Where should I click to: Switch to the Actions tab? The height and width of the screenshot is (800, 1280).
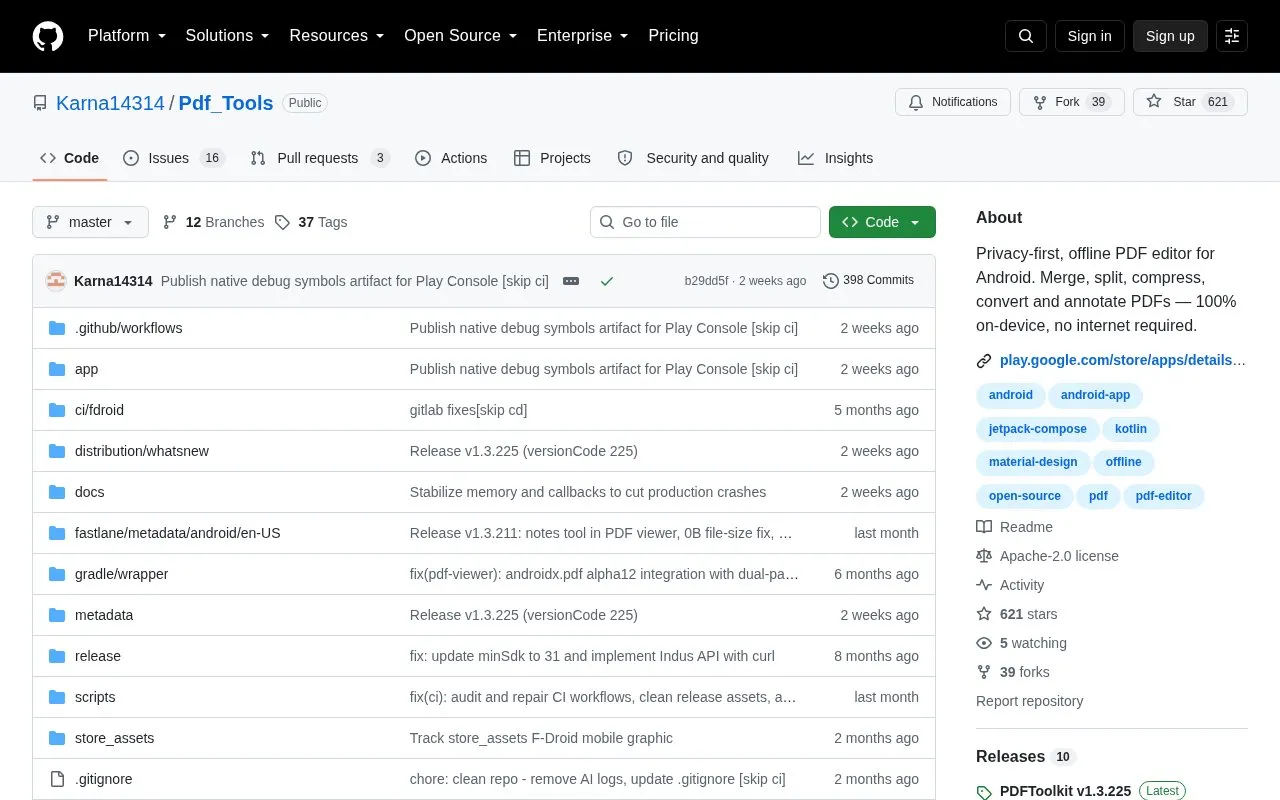[x=451, y=158]
